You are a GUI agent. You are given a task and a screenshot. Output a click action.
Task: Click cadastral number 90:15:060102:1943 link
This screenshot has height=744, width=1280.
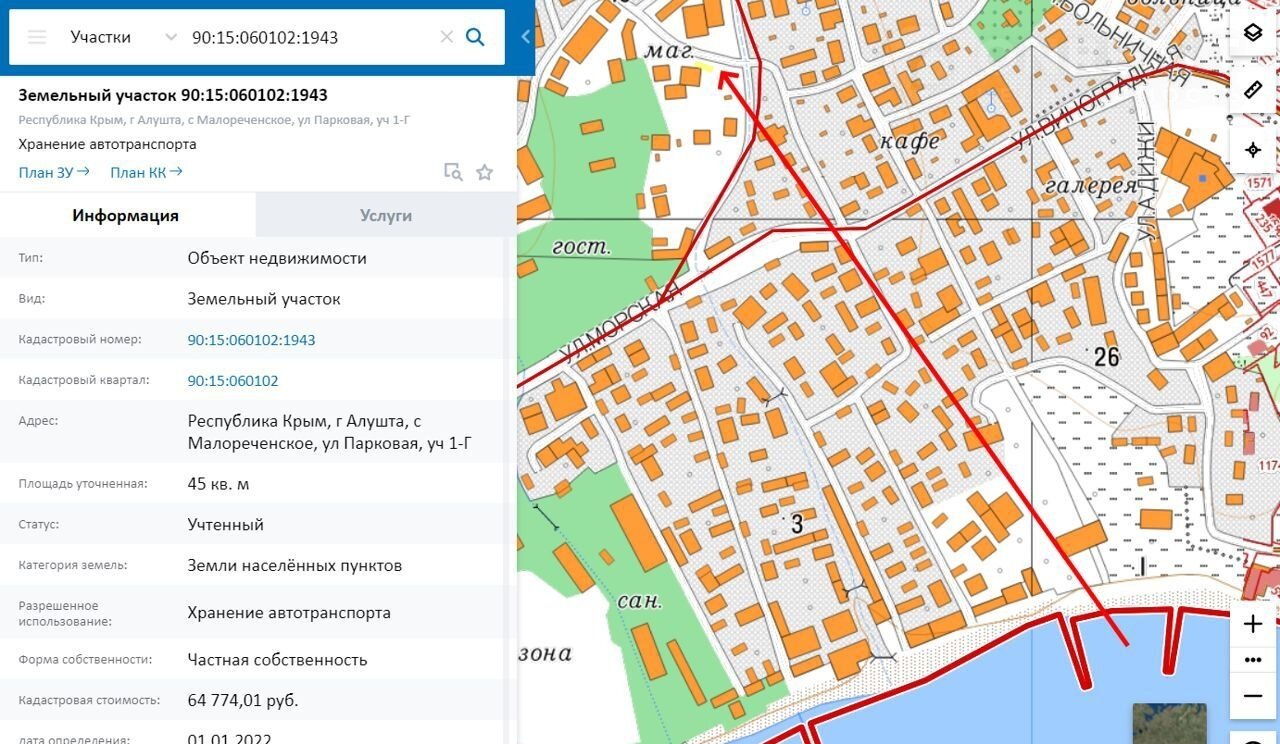click(251, 340)
